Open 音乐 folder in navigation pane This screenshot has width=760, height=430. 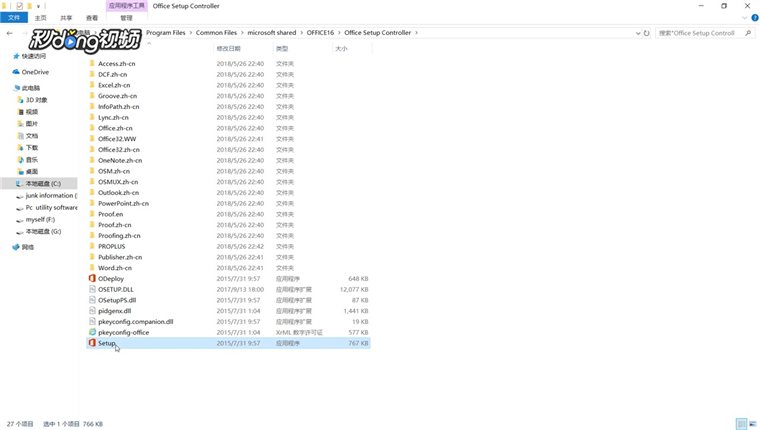[32, 159]
